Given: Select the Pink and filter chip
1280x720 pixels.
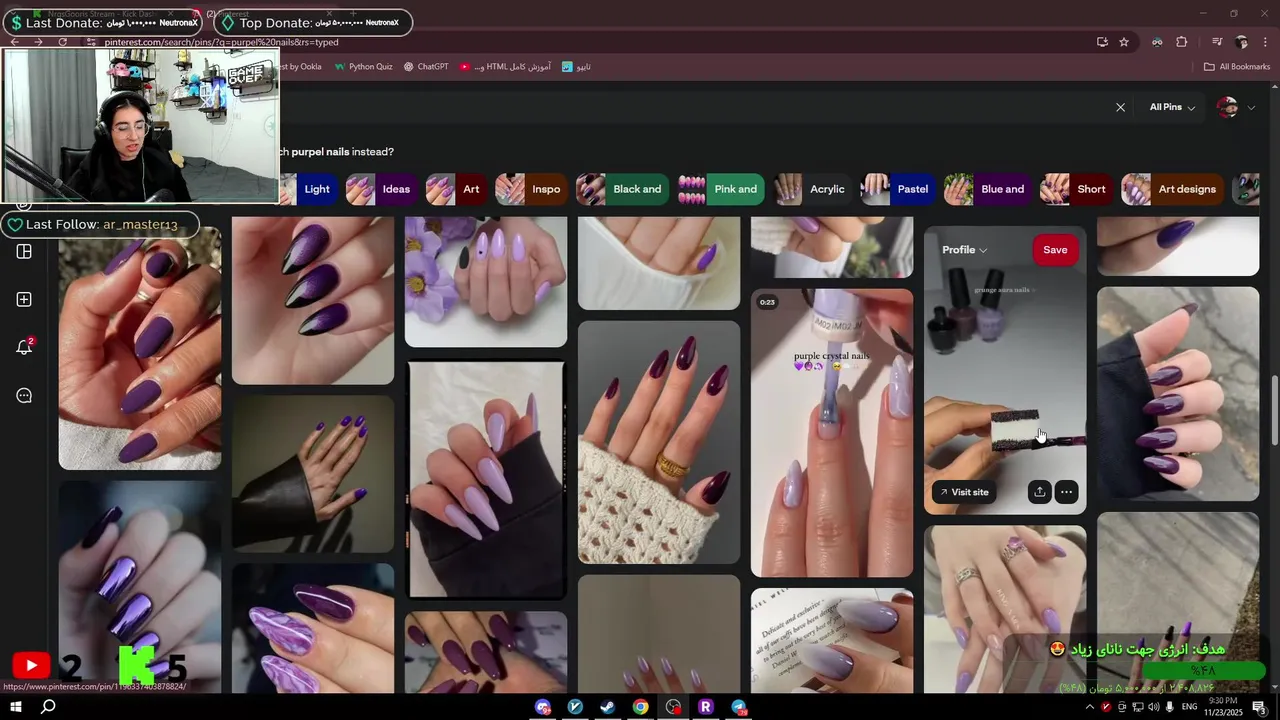Looking at the screenshot, I should pos(721,189).
